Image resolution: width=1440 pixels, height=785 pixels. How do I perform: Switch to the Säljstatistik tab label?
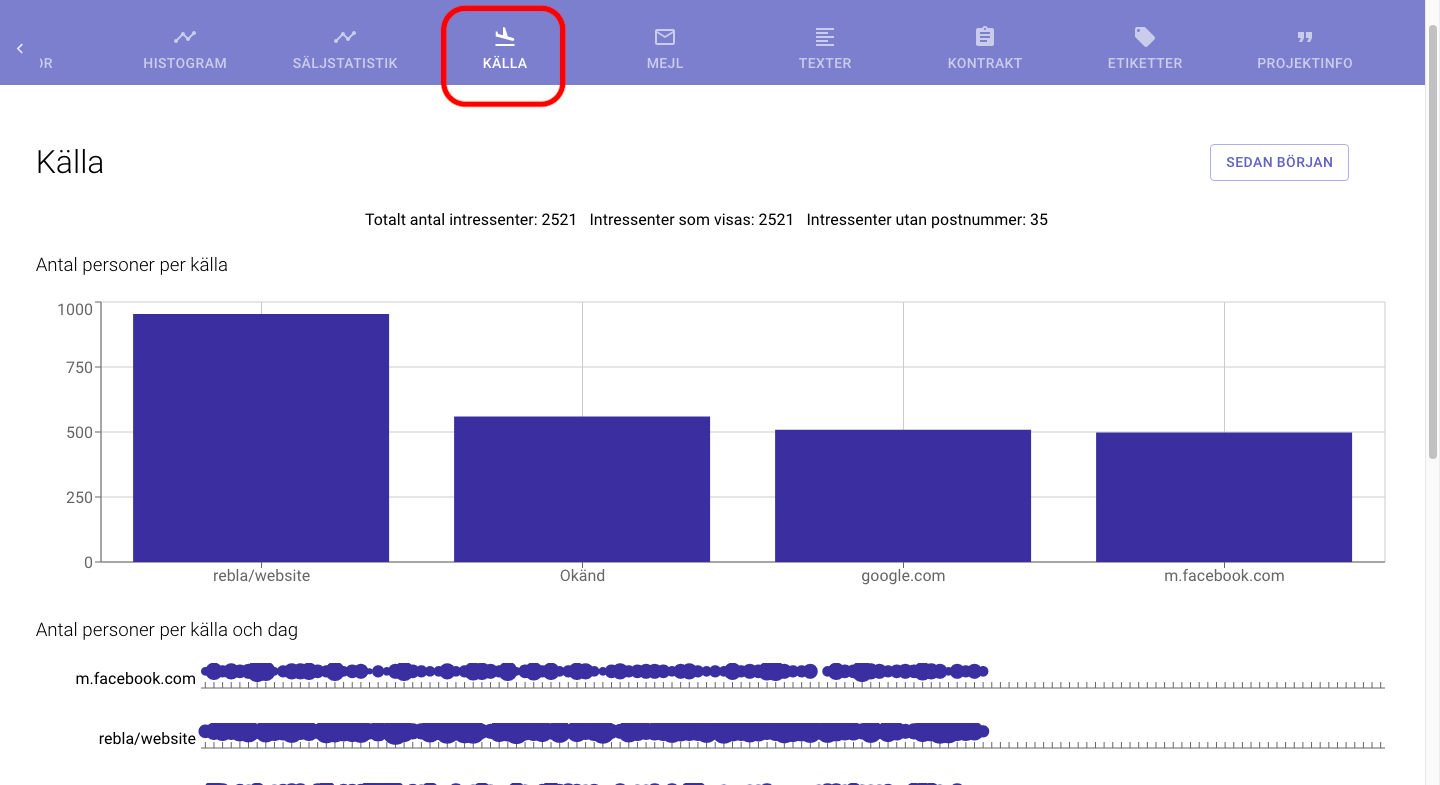[345, 63]
